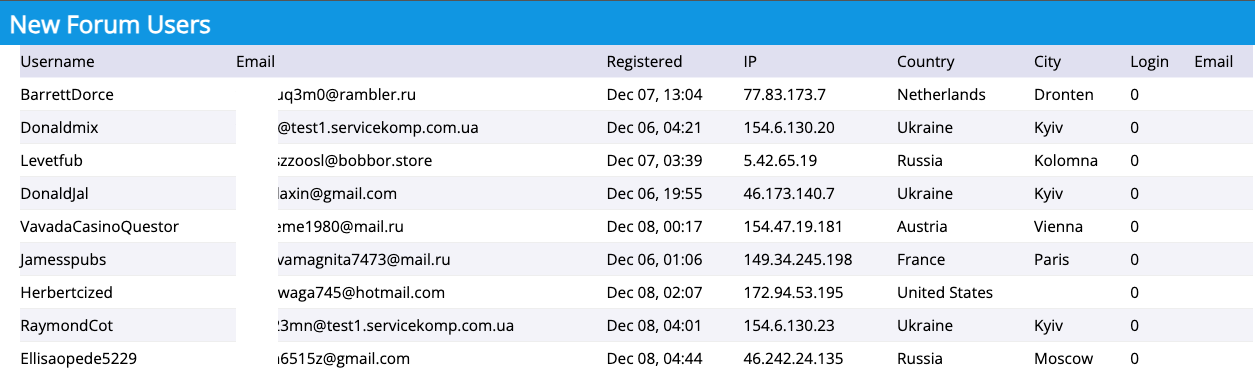Click registration date Dec 06, 01:06
The height and width of the screenshot is (373, 1255).
(654, 260)
